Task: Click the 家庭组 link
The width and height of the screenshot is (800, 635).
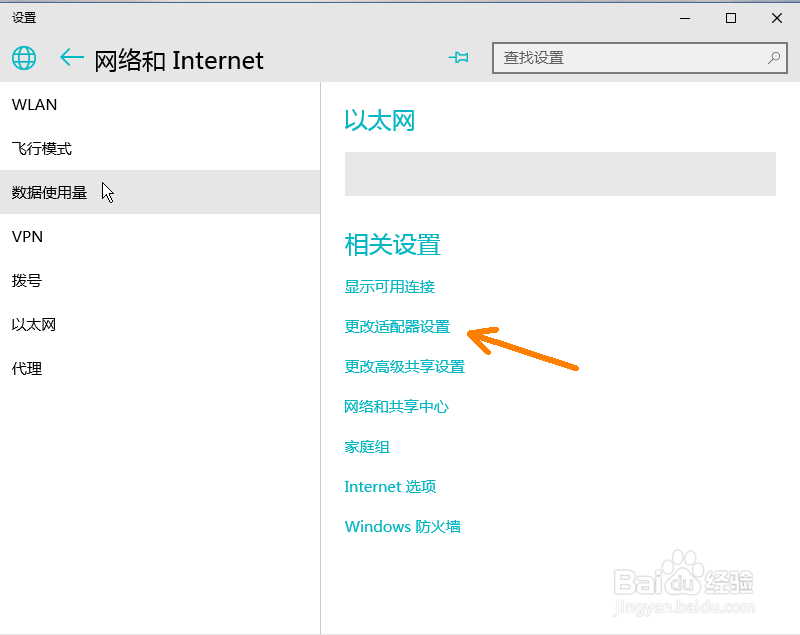Action: click(x=367, y=446)
